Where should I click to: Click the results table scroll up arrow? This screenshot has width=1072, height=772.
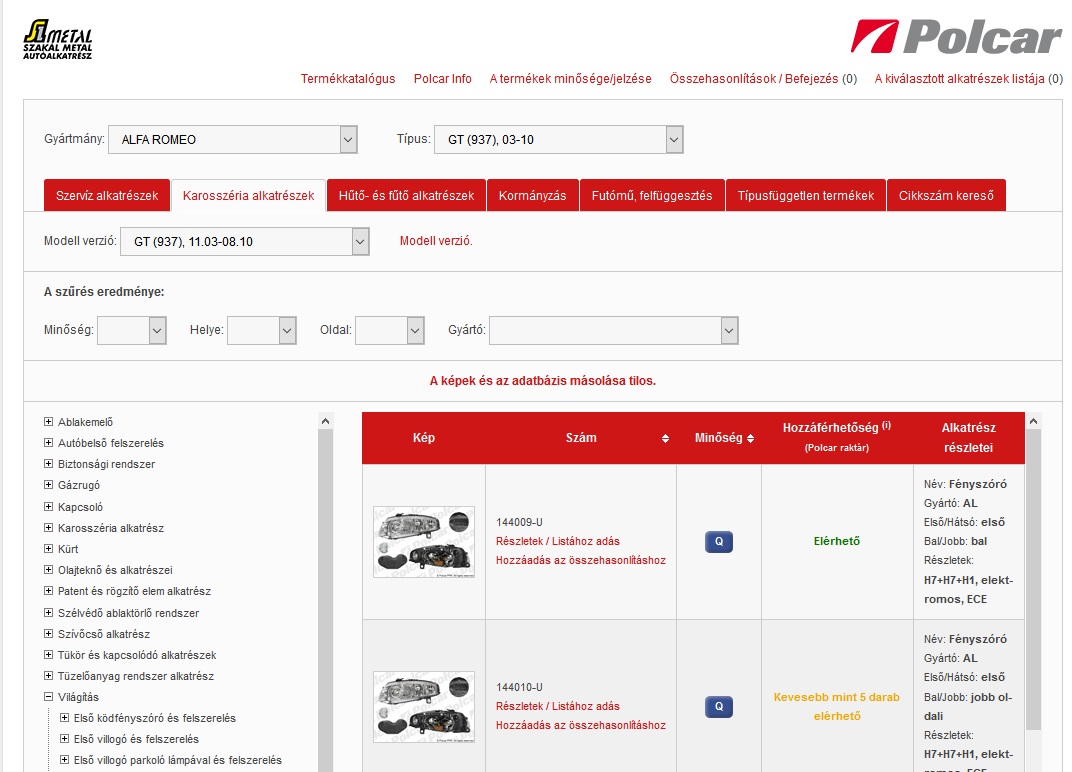point(1034,421)
